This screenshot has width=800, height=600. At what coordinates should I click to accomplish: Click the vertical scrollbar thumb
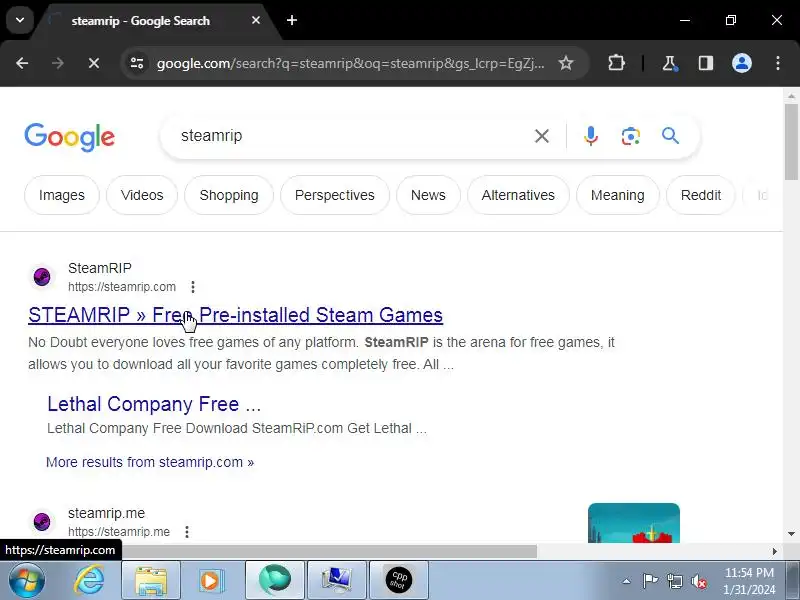(791, 142)
